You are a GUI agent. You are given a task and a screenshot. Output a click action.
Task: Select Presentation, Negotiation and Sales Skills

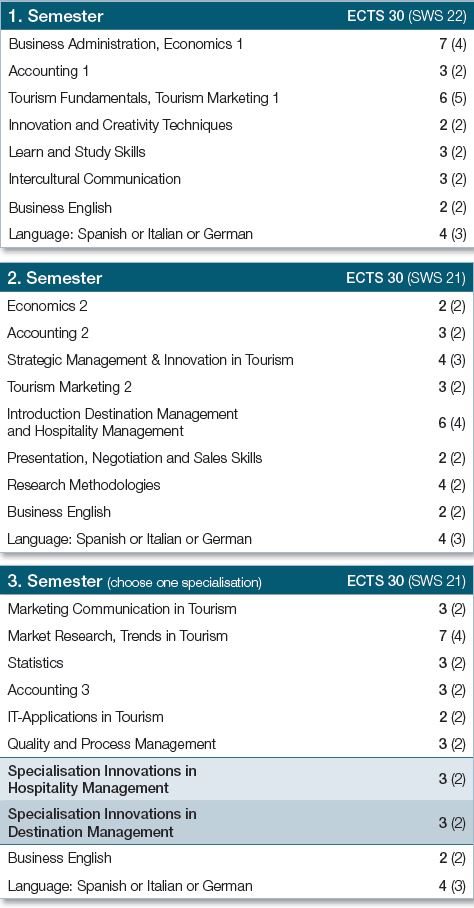coord(237,458)
